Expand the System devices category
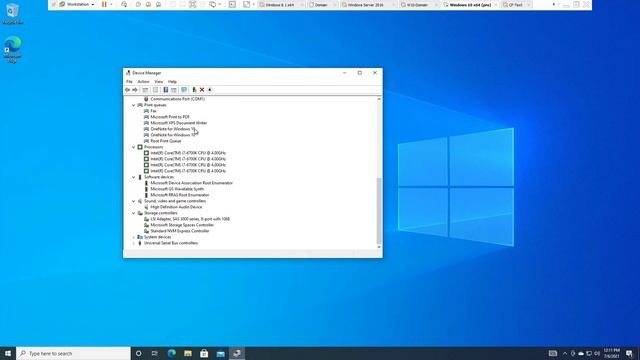Image resolution: width=640 pixels, height=360 pixels. tap(133, 237)
